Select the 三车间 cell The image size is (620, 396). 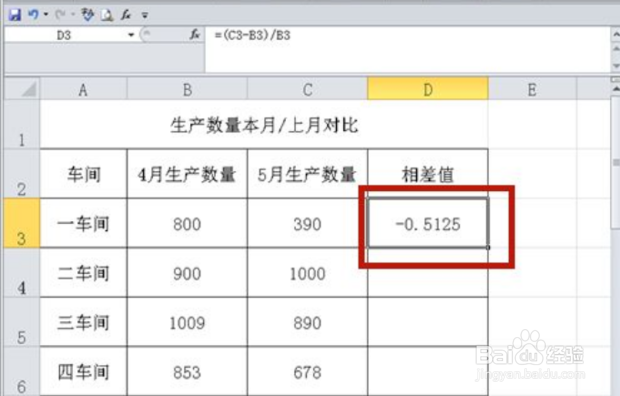83,322
